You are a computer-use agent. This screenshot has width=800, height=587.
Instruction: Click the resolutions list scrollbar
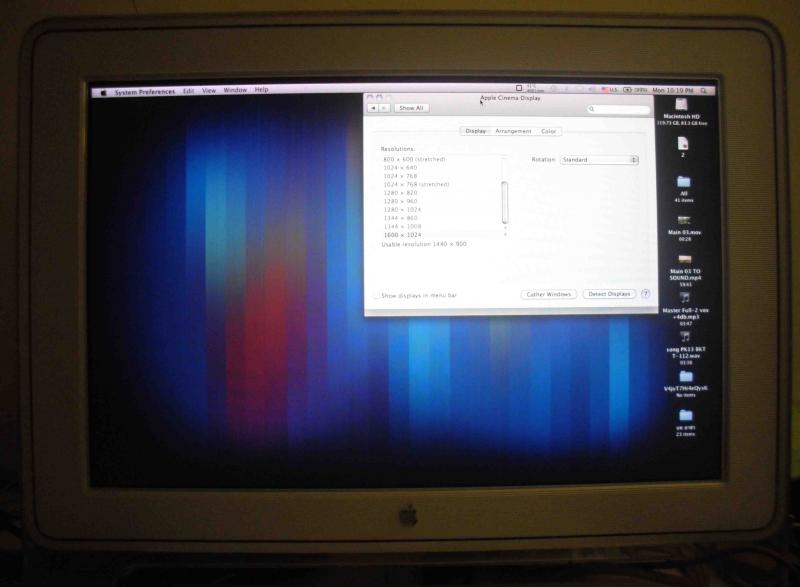pos(505,200)
